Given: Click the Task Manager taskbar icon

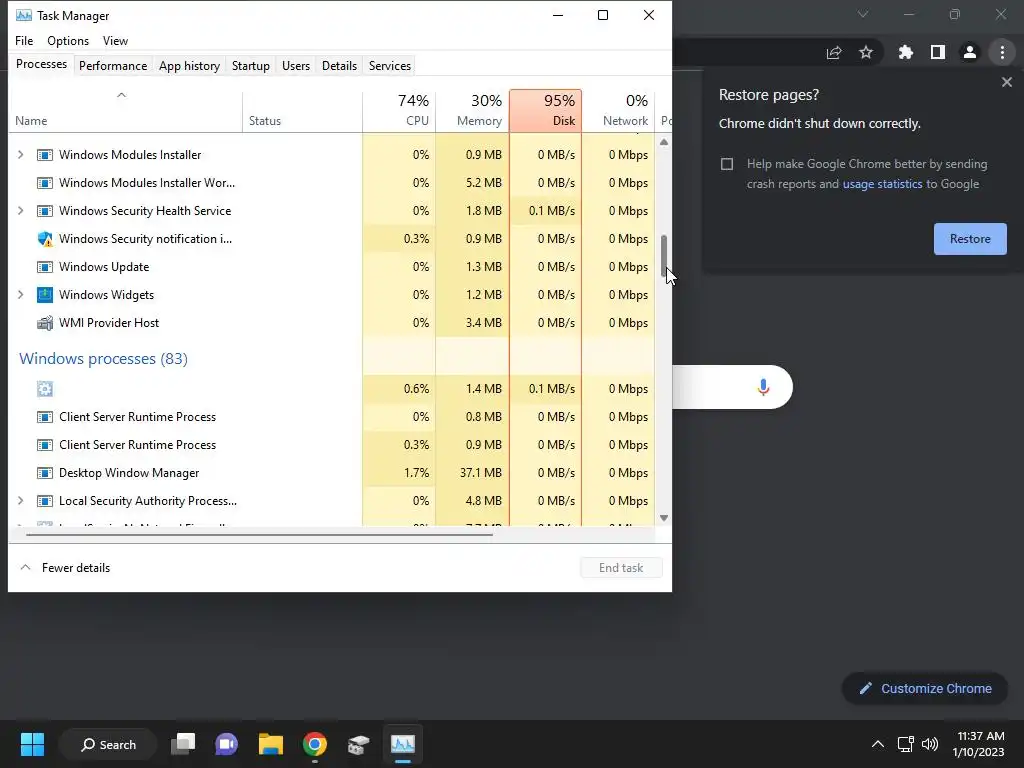Looking at the screenshot, I should click(402, 744).
